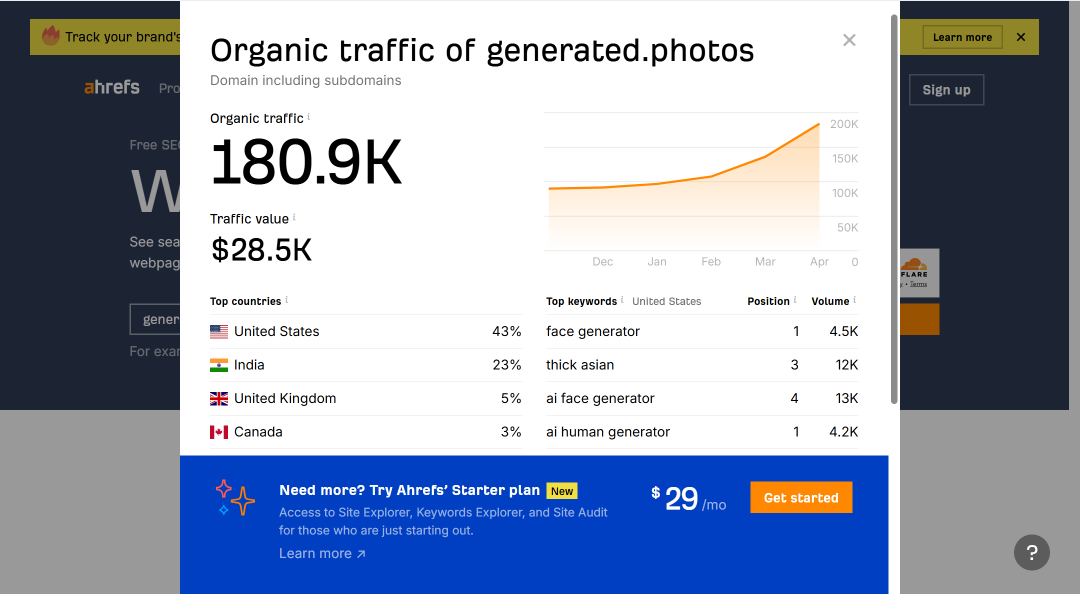Screen dimensions: 1080x594
Task: Select the face generator keyword row
Action: pos(702,331)
